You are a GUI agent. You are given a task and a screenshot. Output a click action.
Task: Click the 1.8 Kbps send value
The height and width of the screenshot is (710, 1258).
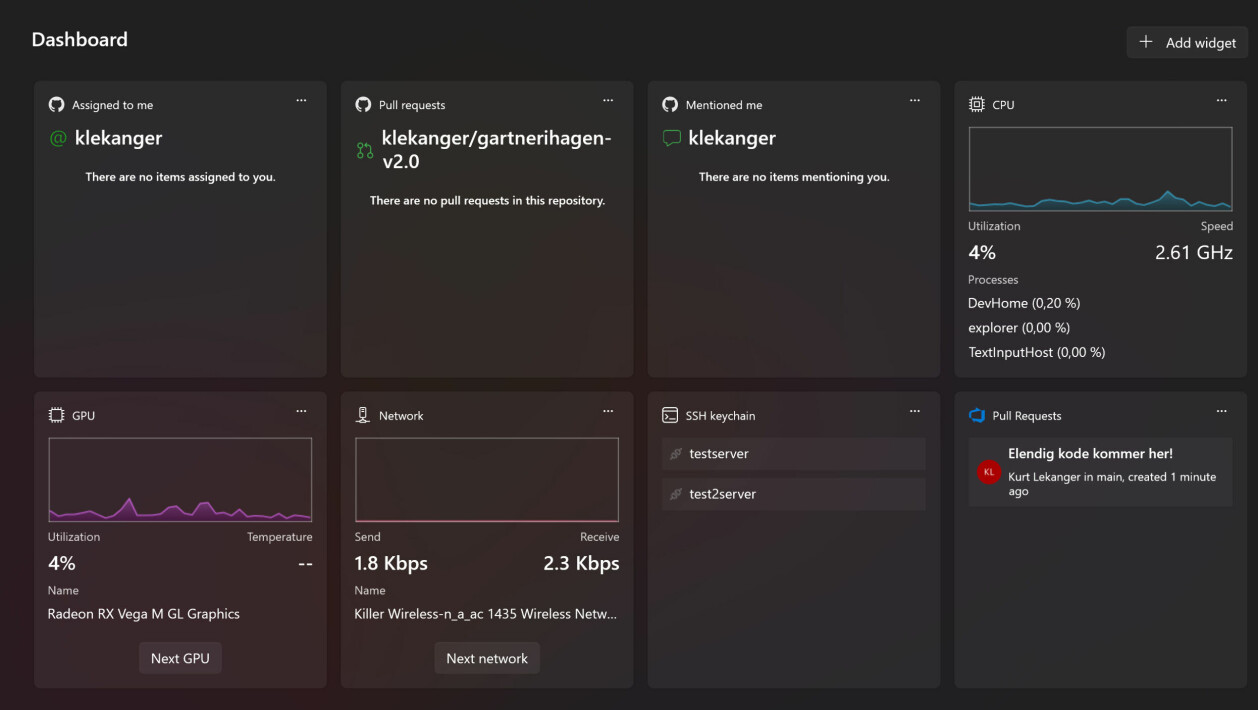coord(391,564)
